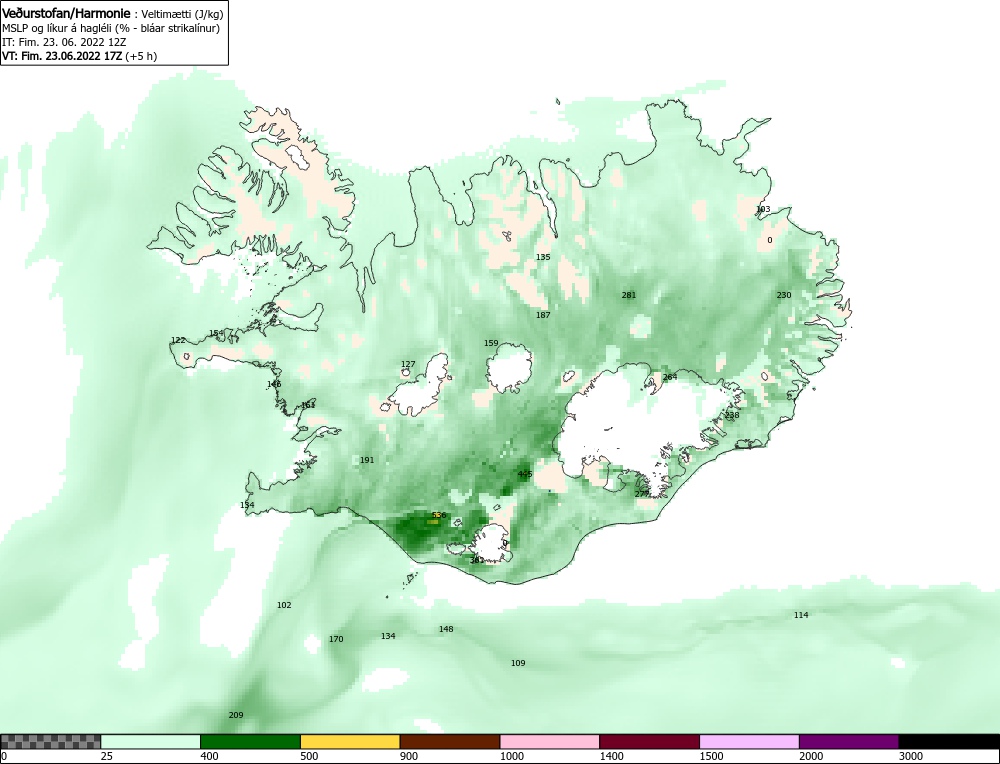The image size is (1000, 764).
Task: Click the title line 'Veðurstofan/Harmonie : Veltimætti (J/kg)'
Action: [x=113, y=13]
